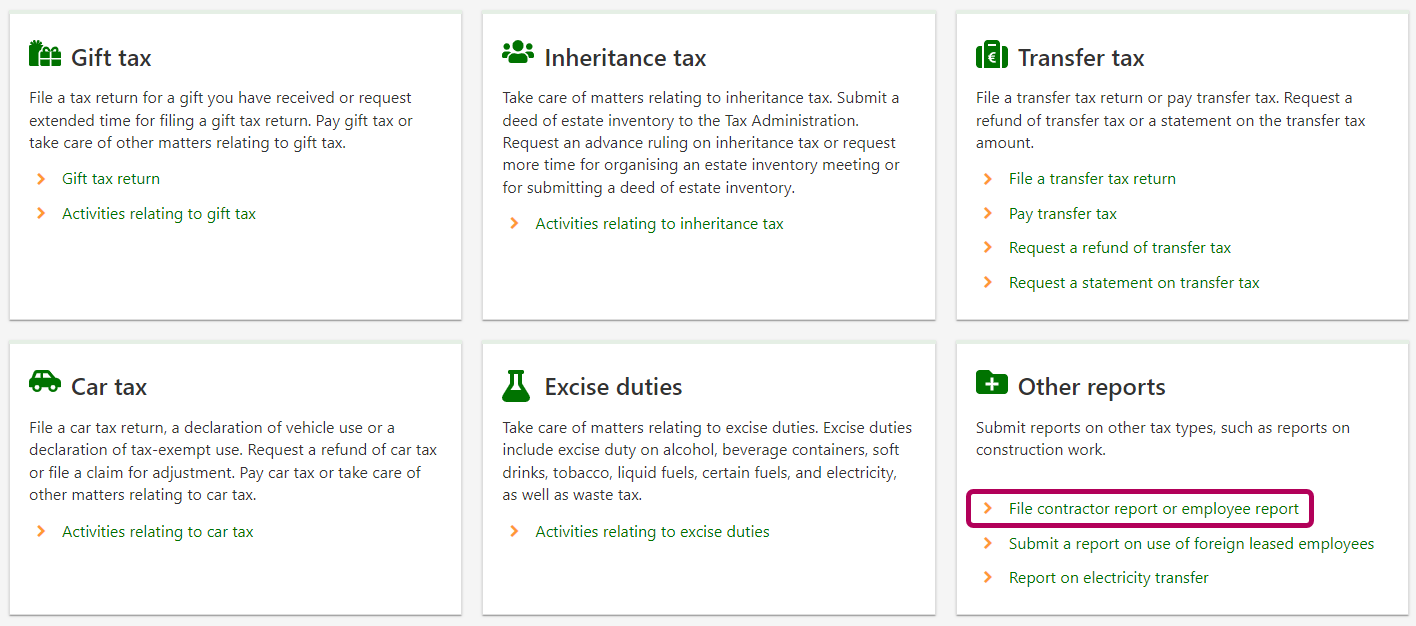Click the orange chevron before Pay transfer tax
The image size is (1416, 626).
(988, 214)
